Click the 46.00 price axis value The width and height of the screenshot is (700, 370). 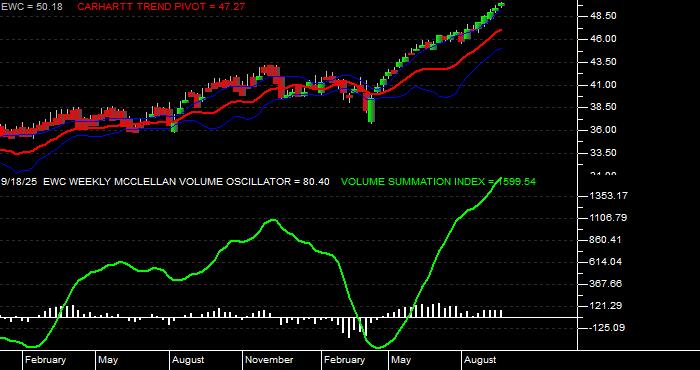pos(604,39)
